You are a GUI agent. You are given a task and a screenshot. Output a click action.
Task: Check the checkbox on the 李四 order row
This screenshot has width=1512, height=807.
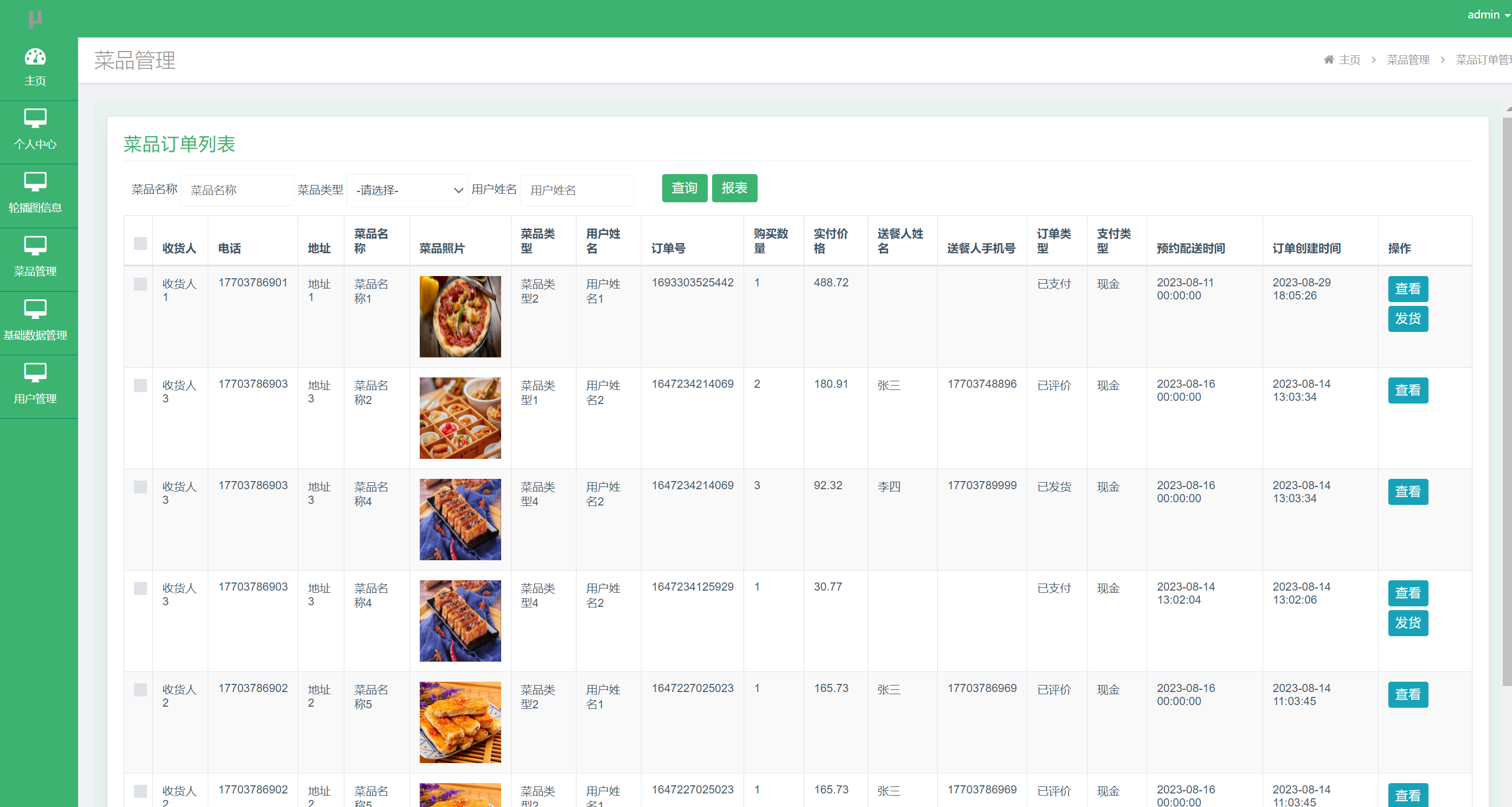tap(140, 487)
